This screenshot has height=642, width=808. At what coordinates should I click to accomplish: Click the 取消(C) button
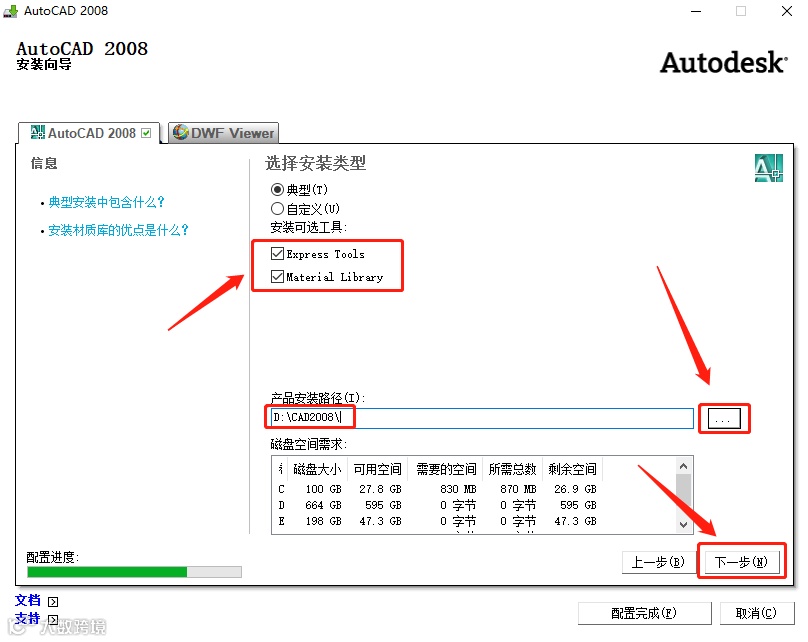pos(756,613)
